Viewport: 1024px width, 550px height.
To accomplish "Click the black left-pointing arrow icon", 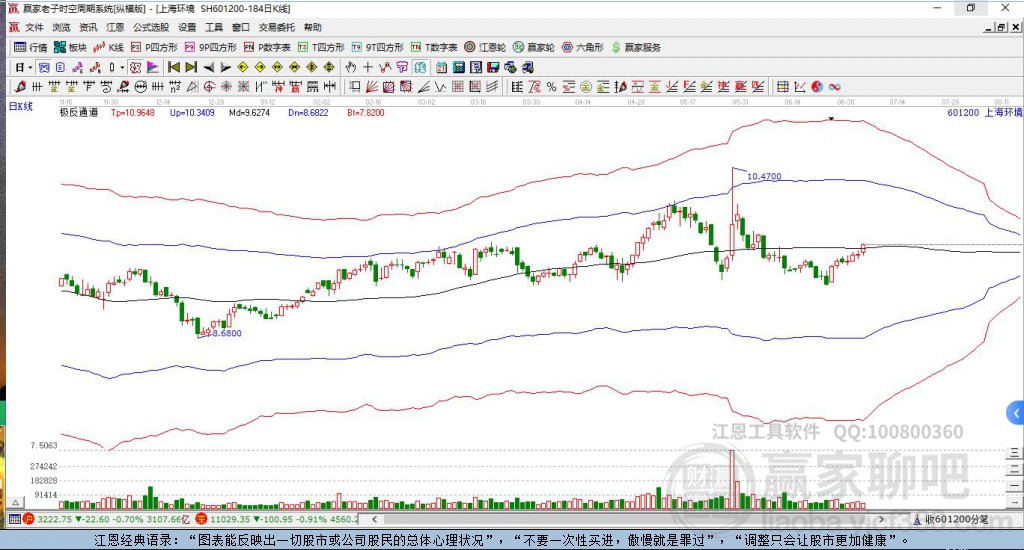I will coord(208,67).
